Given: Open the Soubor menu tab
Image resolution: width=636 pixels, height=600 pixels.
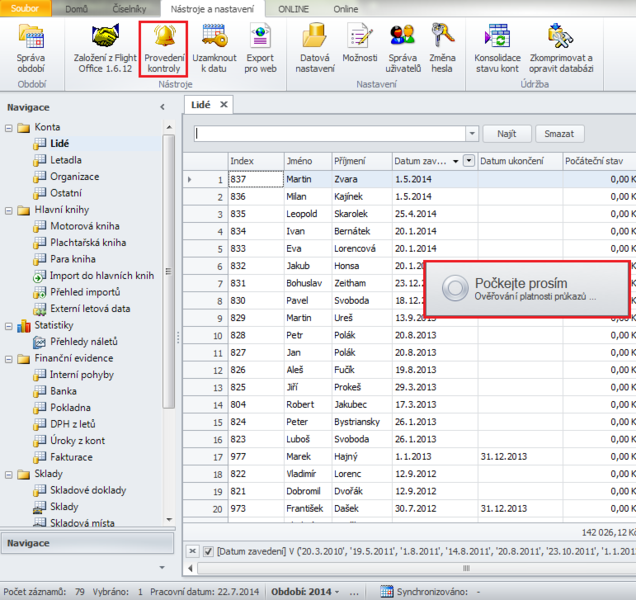Looking at the screenshot, I should click(25, 8).
